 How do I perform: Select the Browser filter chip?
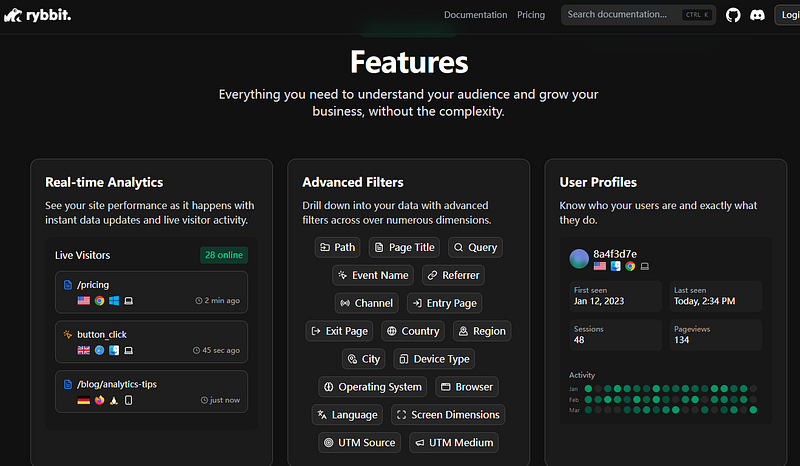pyautogui.click(x=467, y=387)
